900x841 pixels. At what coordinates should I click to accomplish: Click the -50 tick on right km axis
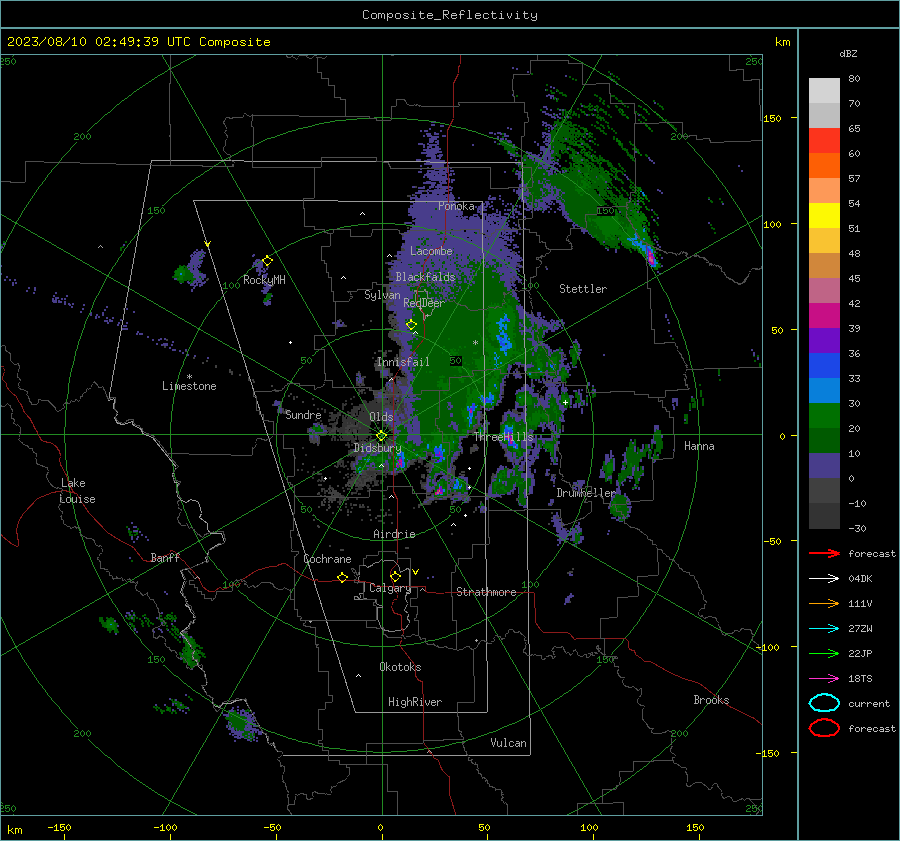771,541
